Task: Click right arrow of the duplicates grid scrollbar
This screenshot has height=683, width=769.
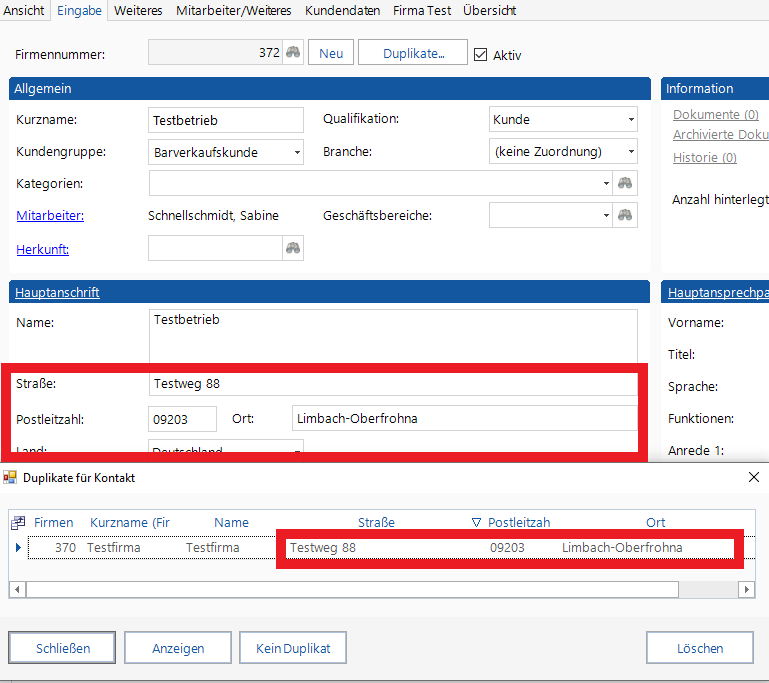Action: [747, 590]
